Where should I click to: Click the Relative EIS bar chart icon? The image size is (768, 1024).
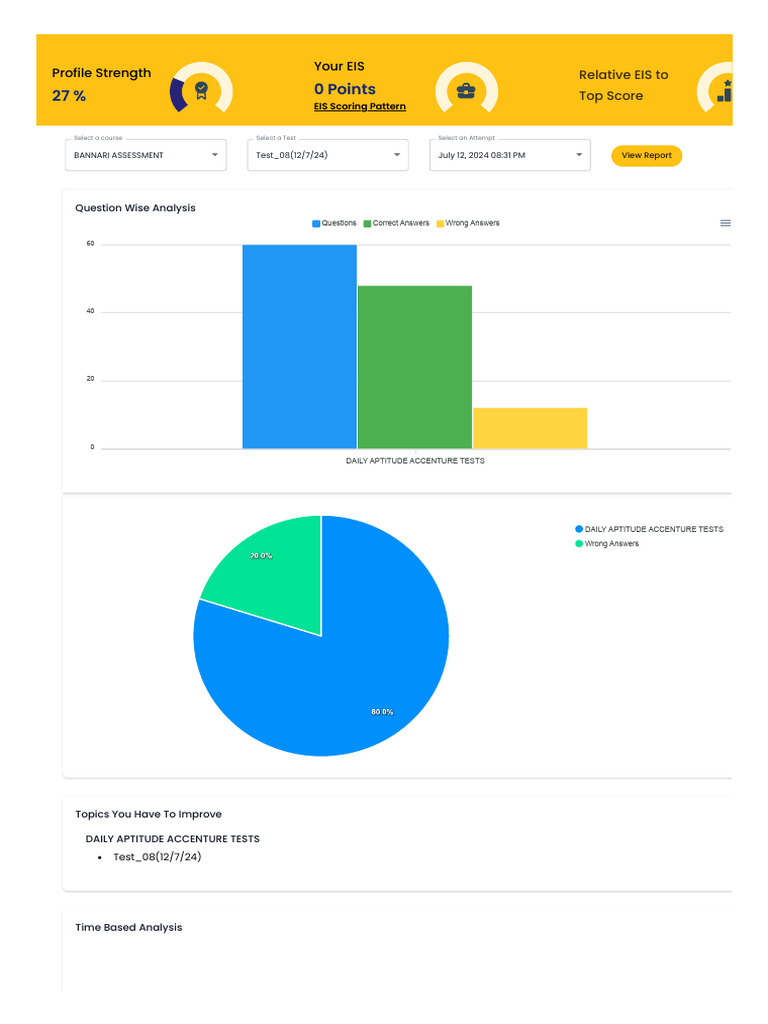[x=724, y=91]
